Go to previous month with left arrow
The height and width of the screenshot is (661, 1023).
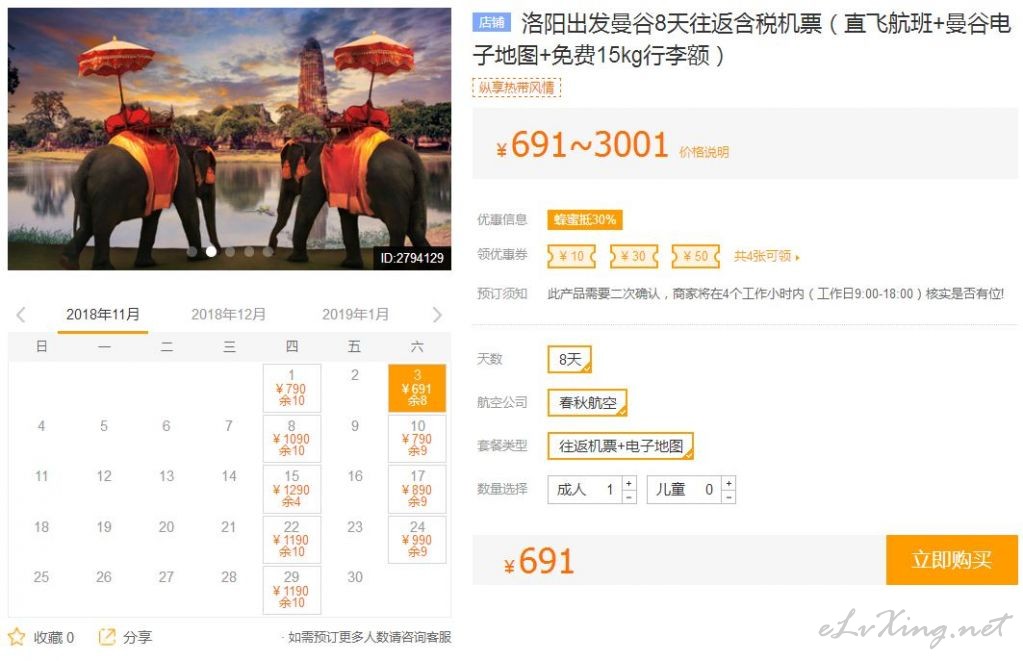[x=21, y=315]
